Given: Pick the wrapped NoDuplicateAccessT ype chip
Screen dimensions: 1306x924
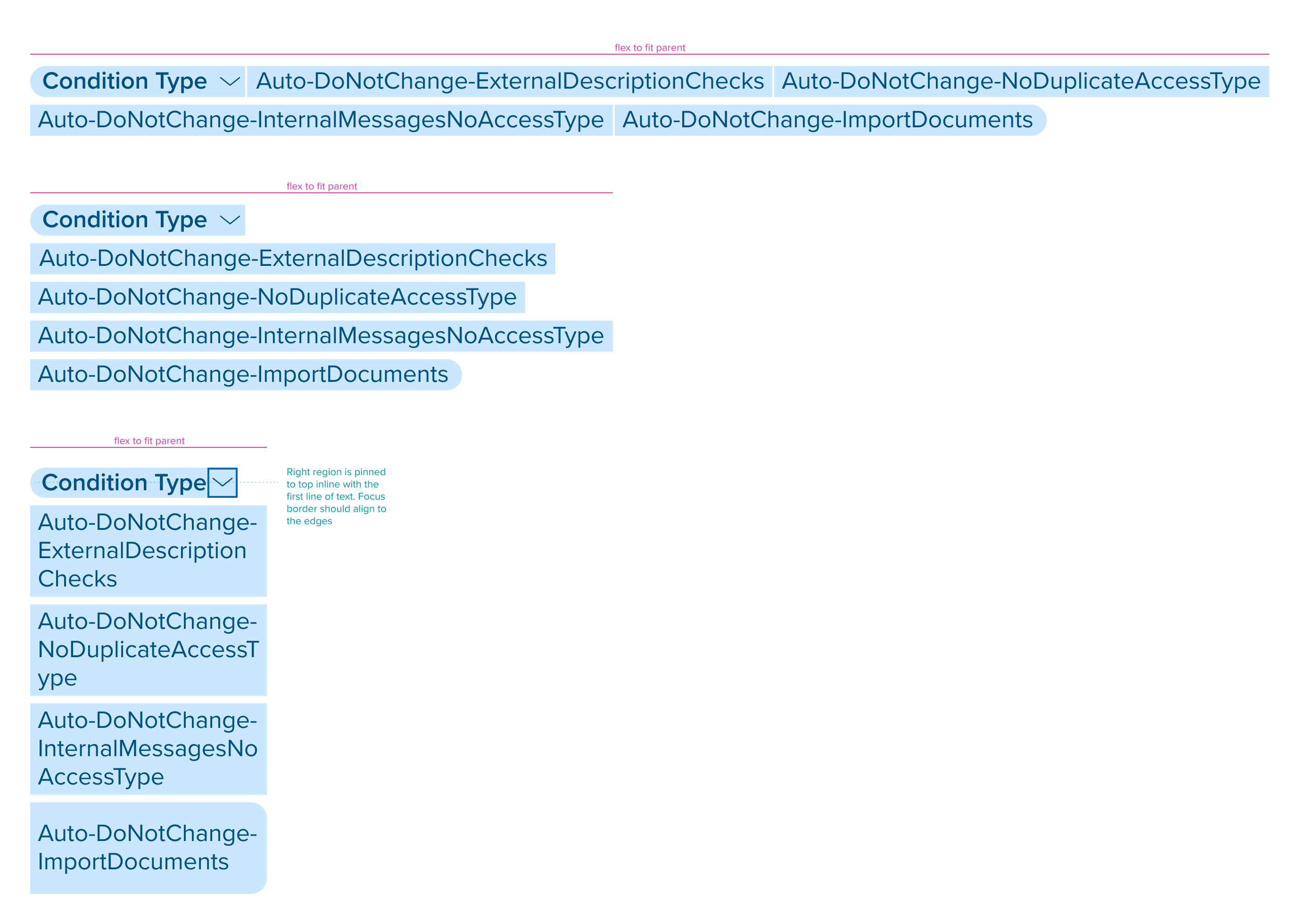Looking at the screenshot, I should pos(148,650).
